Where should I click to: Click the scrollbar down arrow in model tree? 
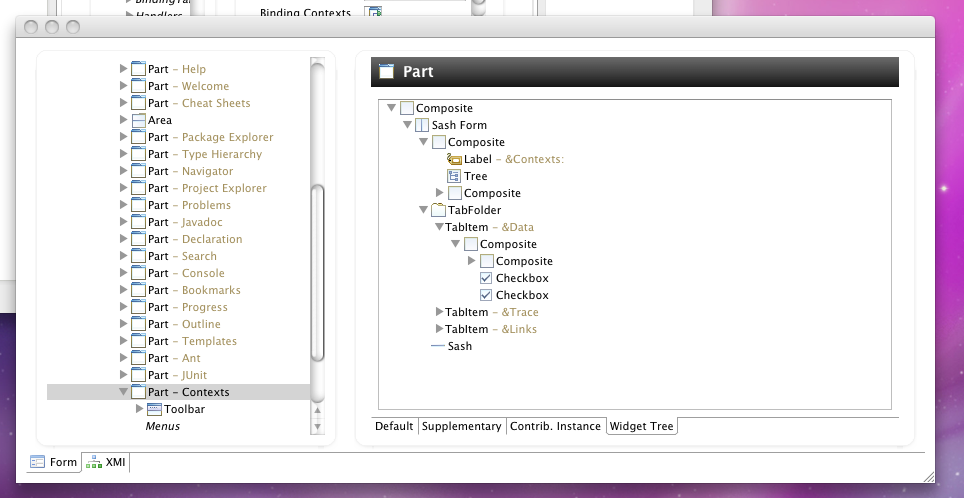click(x=317, y=425)
